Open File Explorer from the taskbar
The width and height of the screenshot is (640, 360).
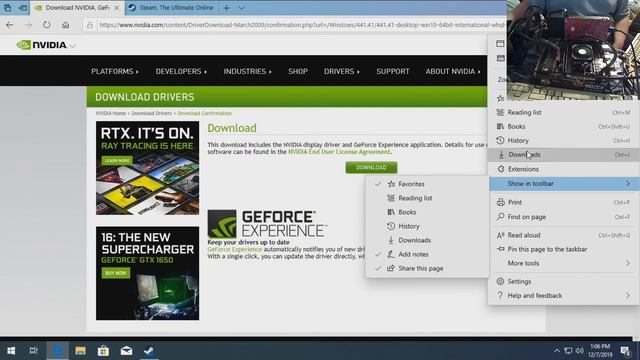click(80, 351)
